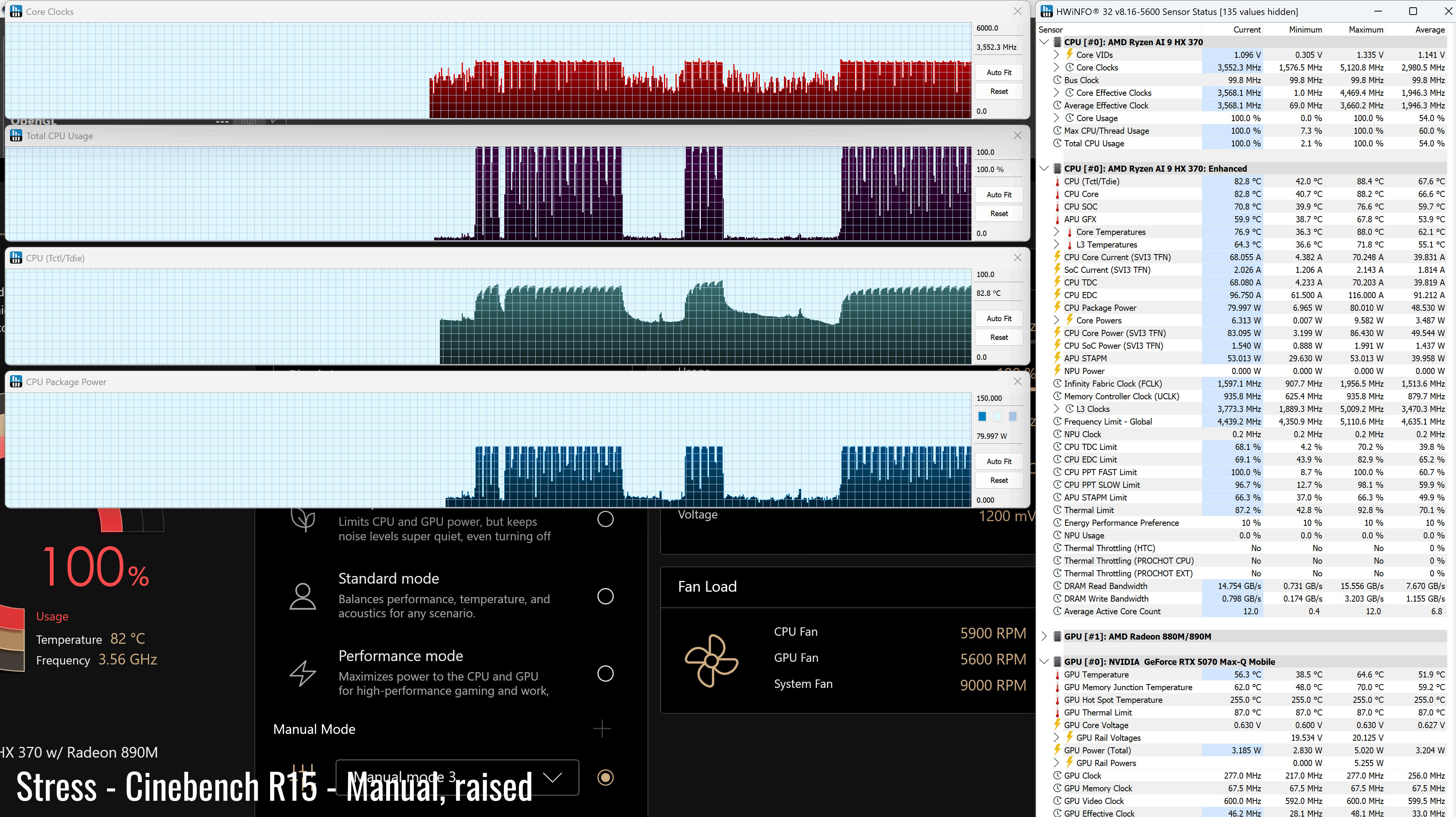Click Reset in CPU Package Power graph

(x=999, y=480)
